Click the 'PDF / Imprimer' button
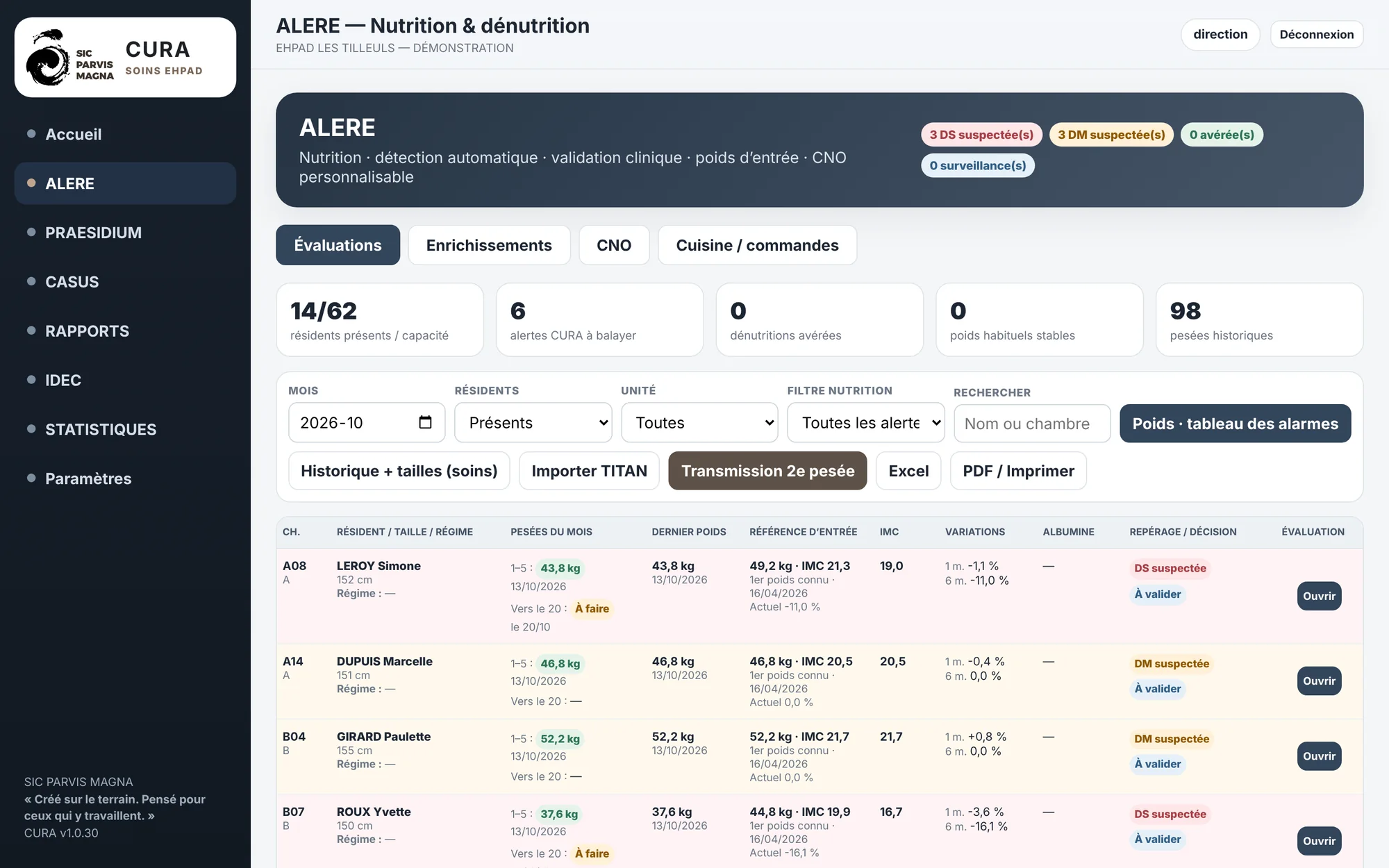This screenshot has width=1389, height=868. pyautogui.click(x=1018, y=471)
